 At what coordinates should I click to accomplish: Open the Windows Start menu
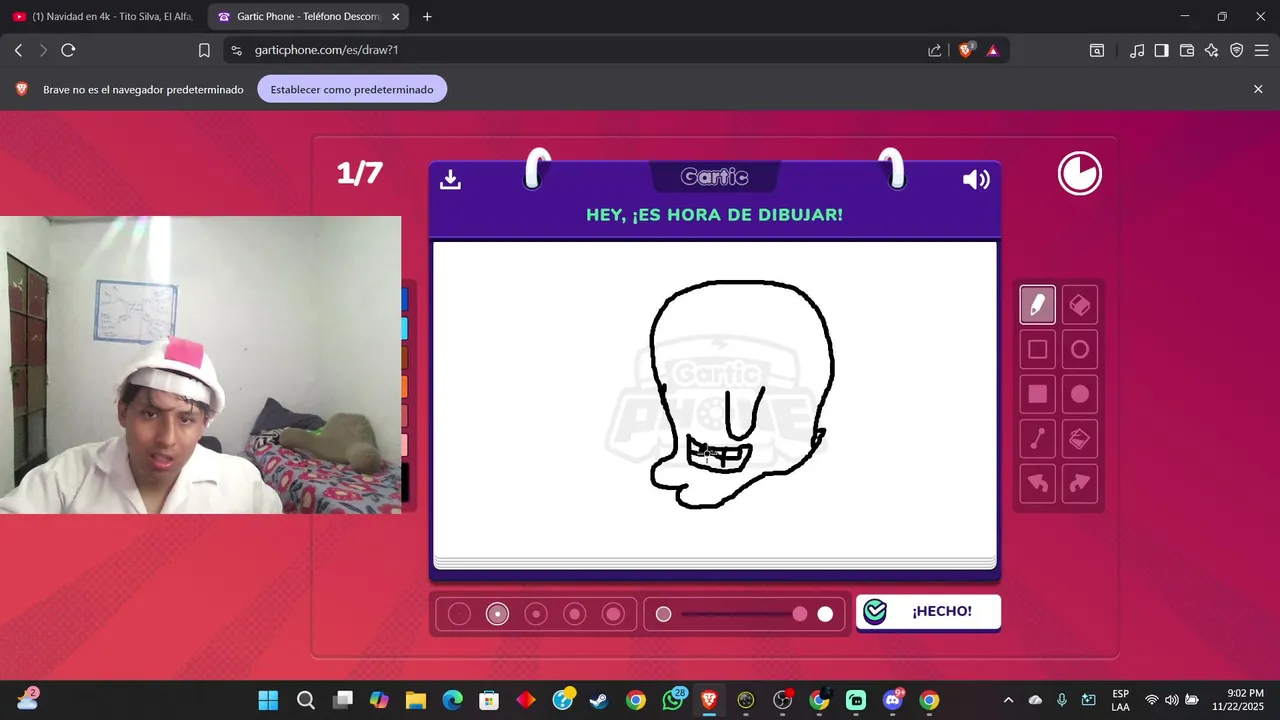[268, 700]
